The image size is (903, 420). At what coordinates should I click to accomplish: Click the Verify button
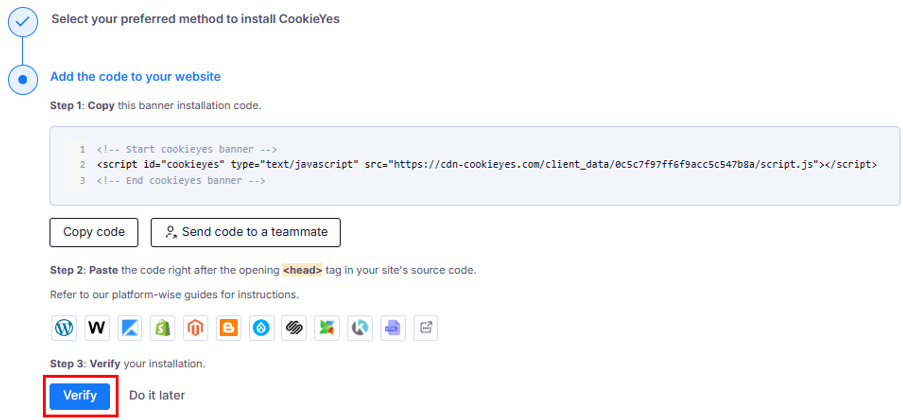80,395
